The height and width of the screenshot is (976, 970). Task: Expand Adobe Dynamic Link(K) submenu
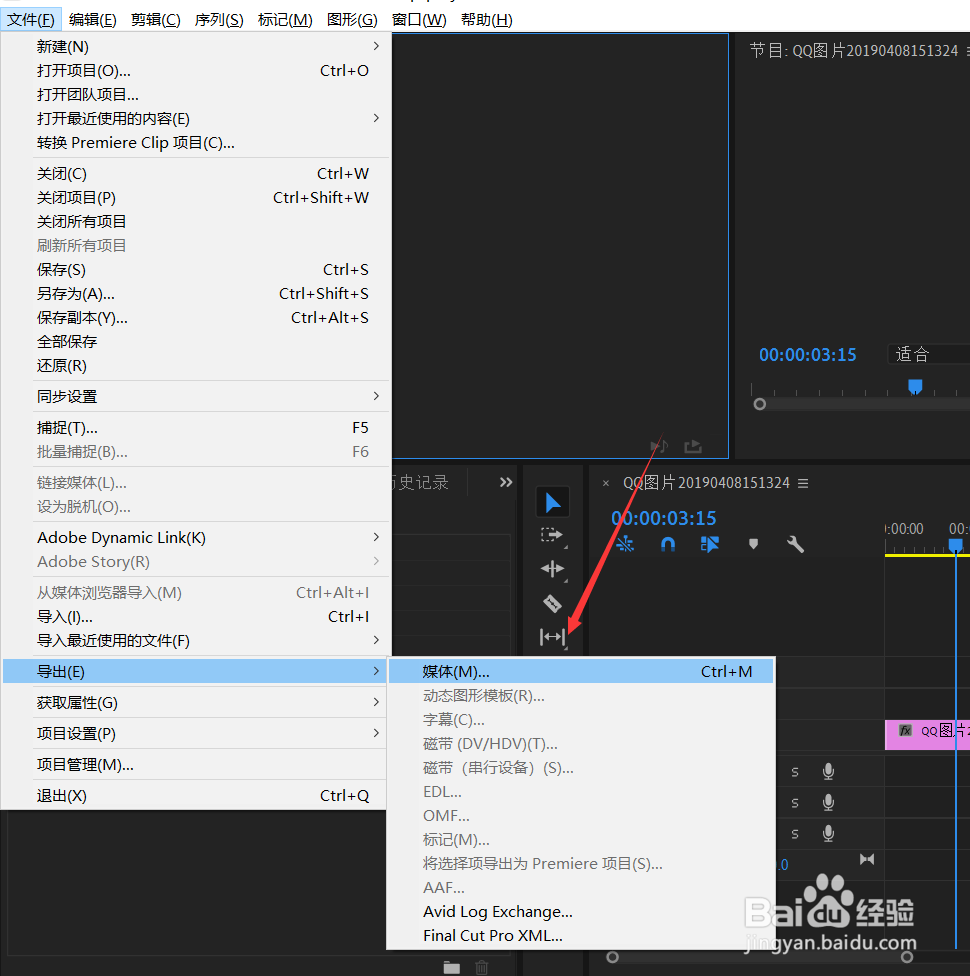tap(196, 538)
